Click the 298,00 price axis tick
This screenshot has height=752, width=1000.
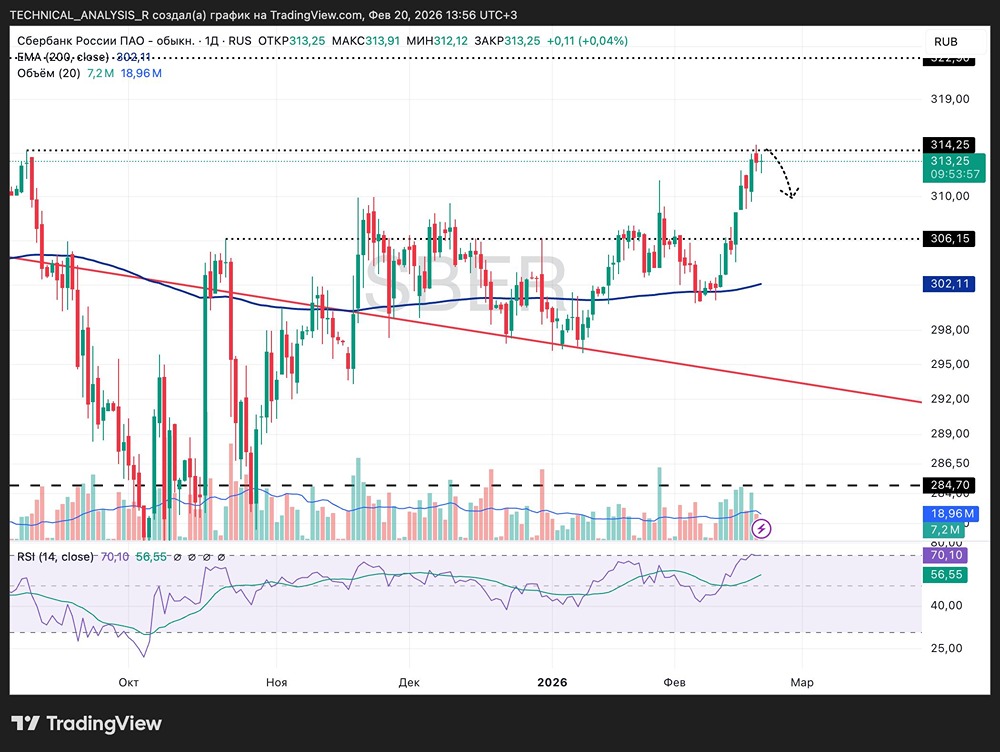pyautogui.click(x=950, y=330)
